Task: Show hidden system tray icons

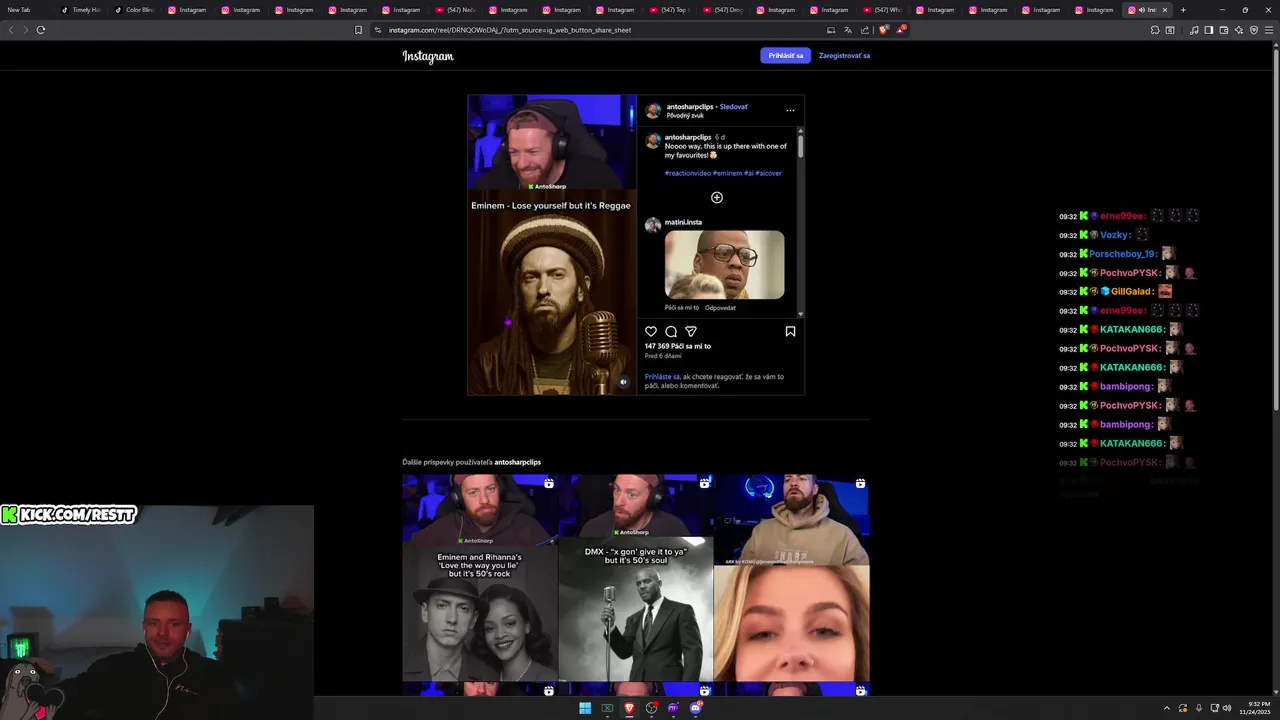Action: [1166, 708]
